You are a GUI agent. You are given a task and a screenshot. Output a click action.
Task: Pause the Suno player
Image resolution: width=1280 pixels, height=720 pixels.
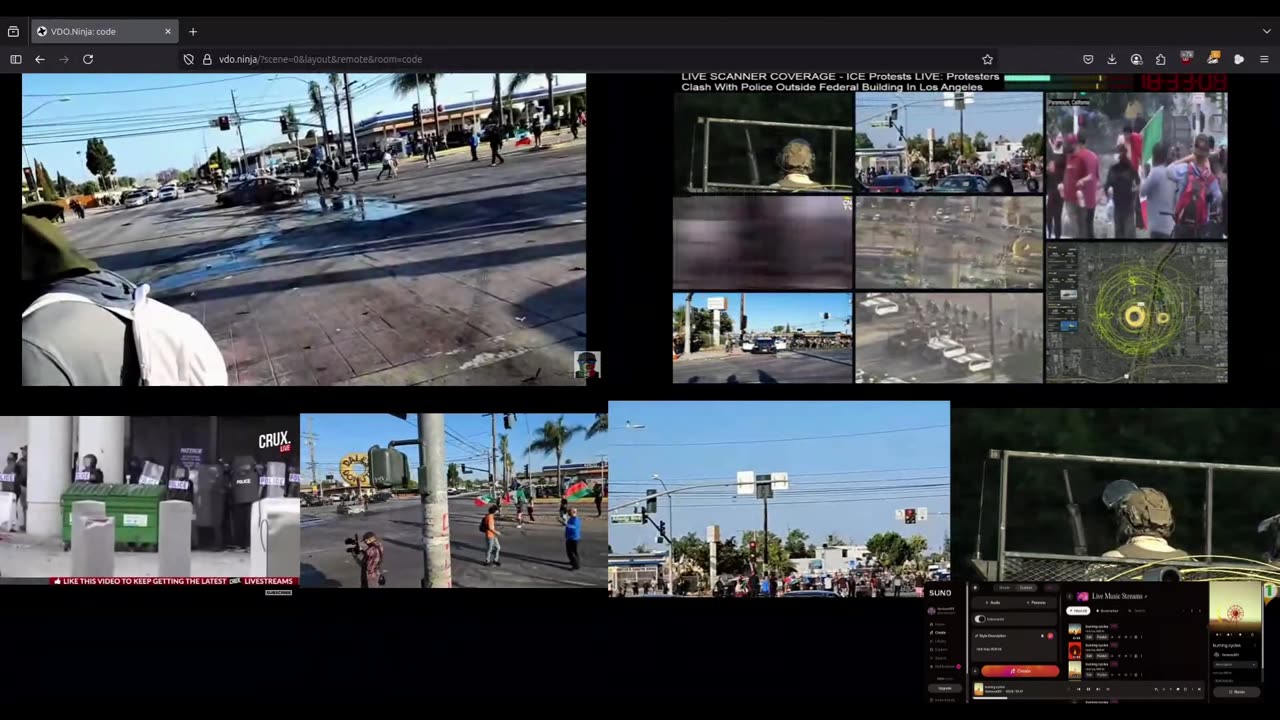1088,689
